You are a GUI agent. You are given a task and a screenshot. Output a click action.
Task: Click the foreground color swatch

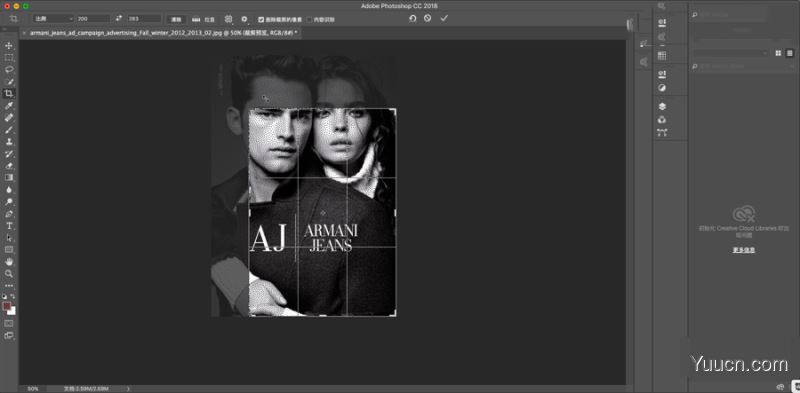pyautogui.click(x=7, y=306)
